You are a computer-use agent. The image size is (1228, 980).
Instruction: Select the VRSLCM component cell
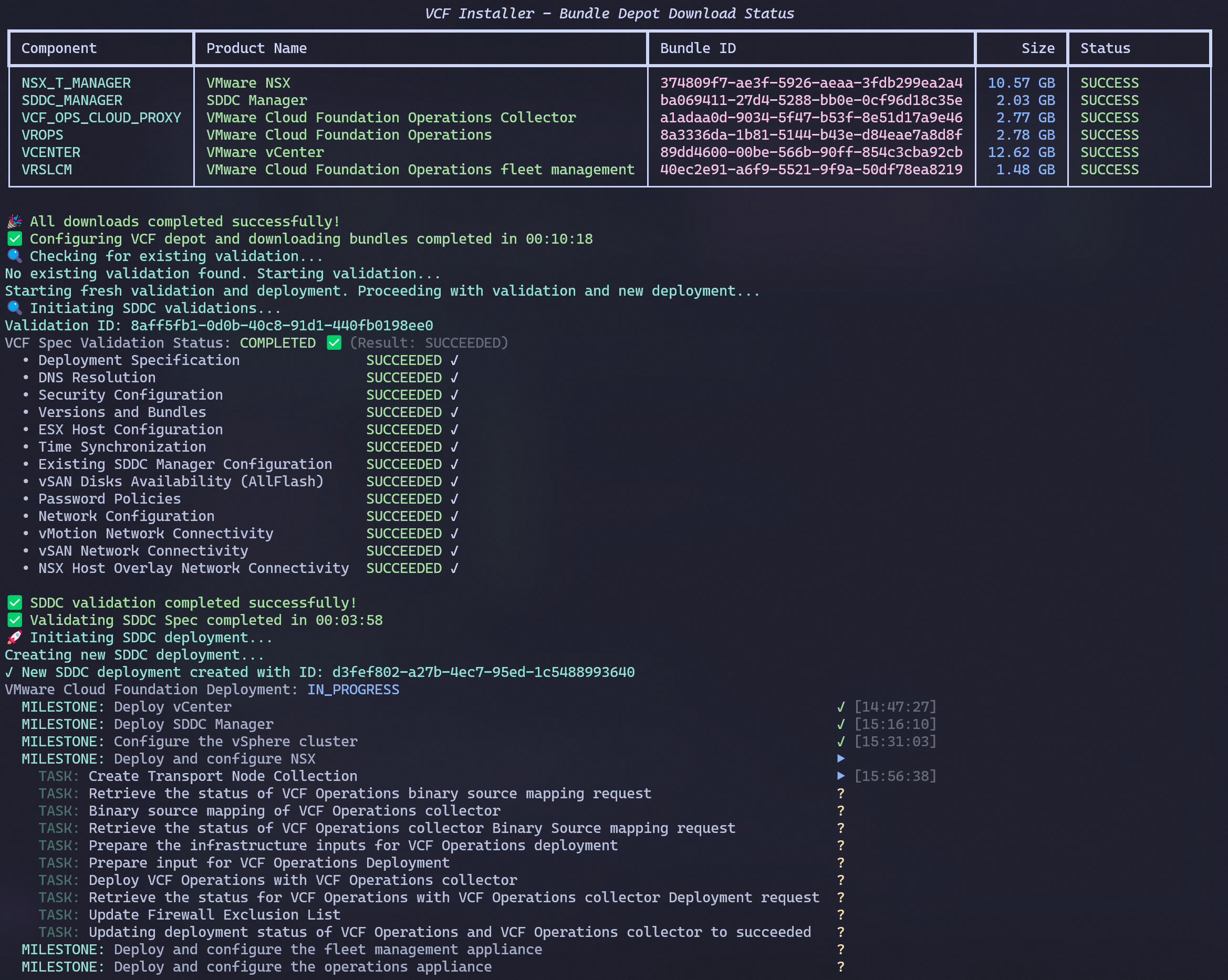pyautogui.click(x=47, y=170)
